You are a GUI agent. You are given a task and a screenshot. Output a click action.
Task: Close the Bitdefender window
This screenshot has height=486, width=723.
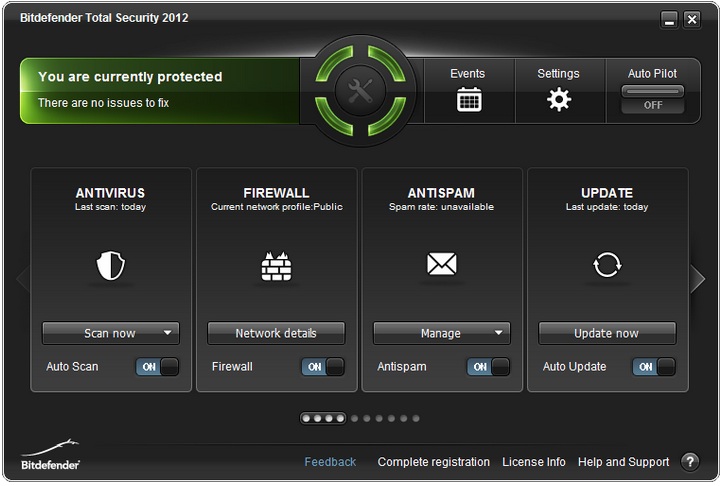click(692, 19)
